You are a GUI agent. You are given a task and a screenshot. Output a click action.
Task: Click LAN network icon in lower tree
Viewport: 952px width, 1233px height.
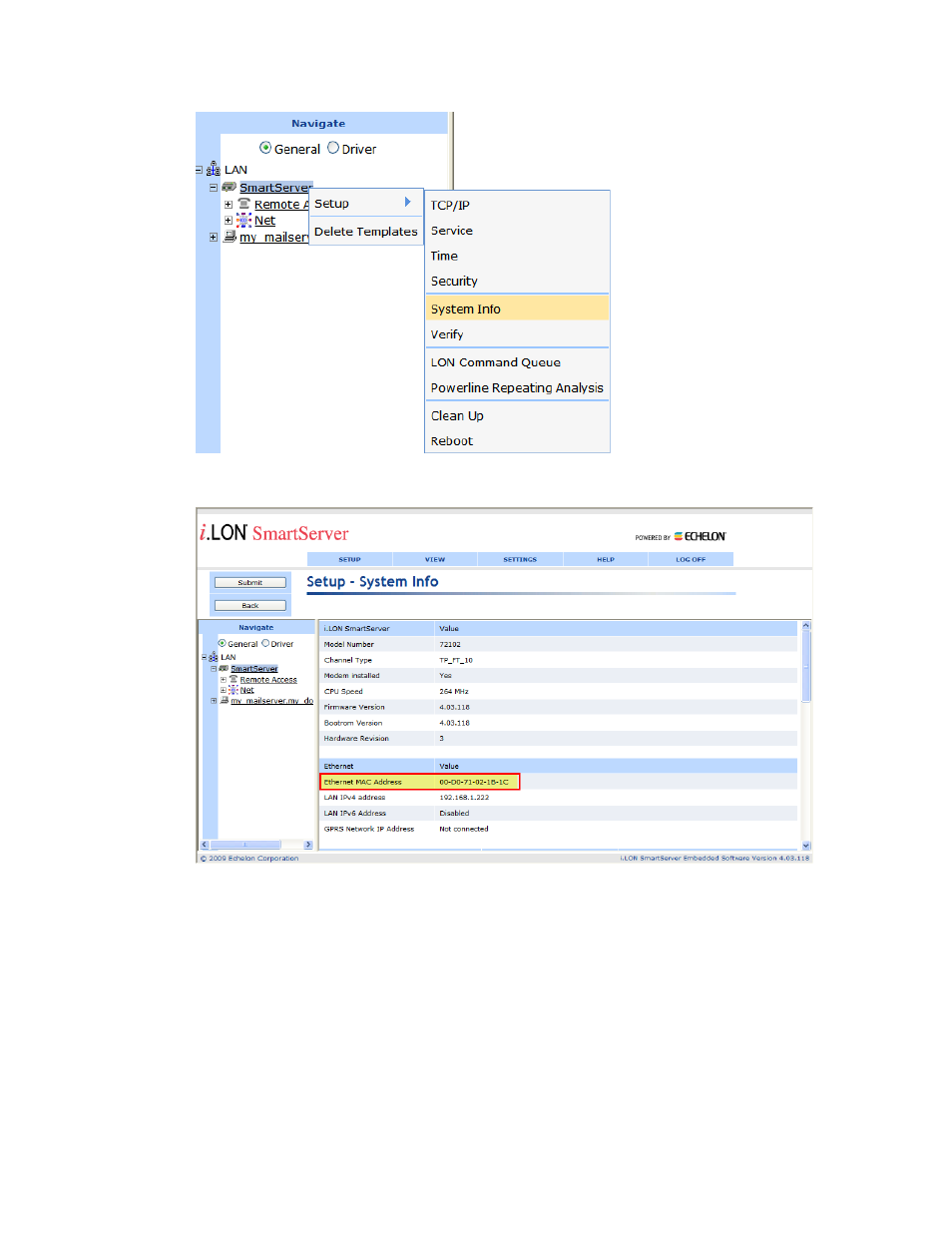point(214,657)
